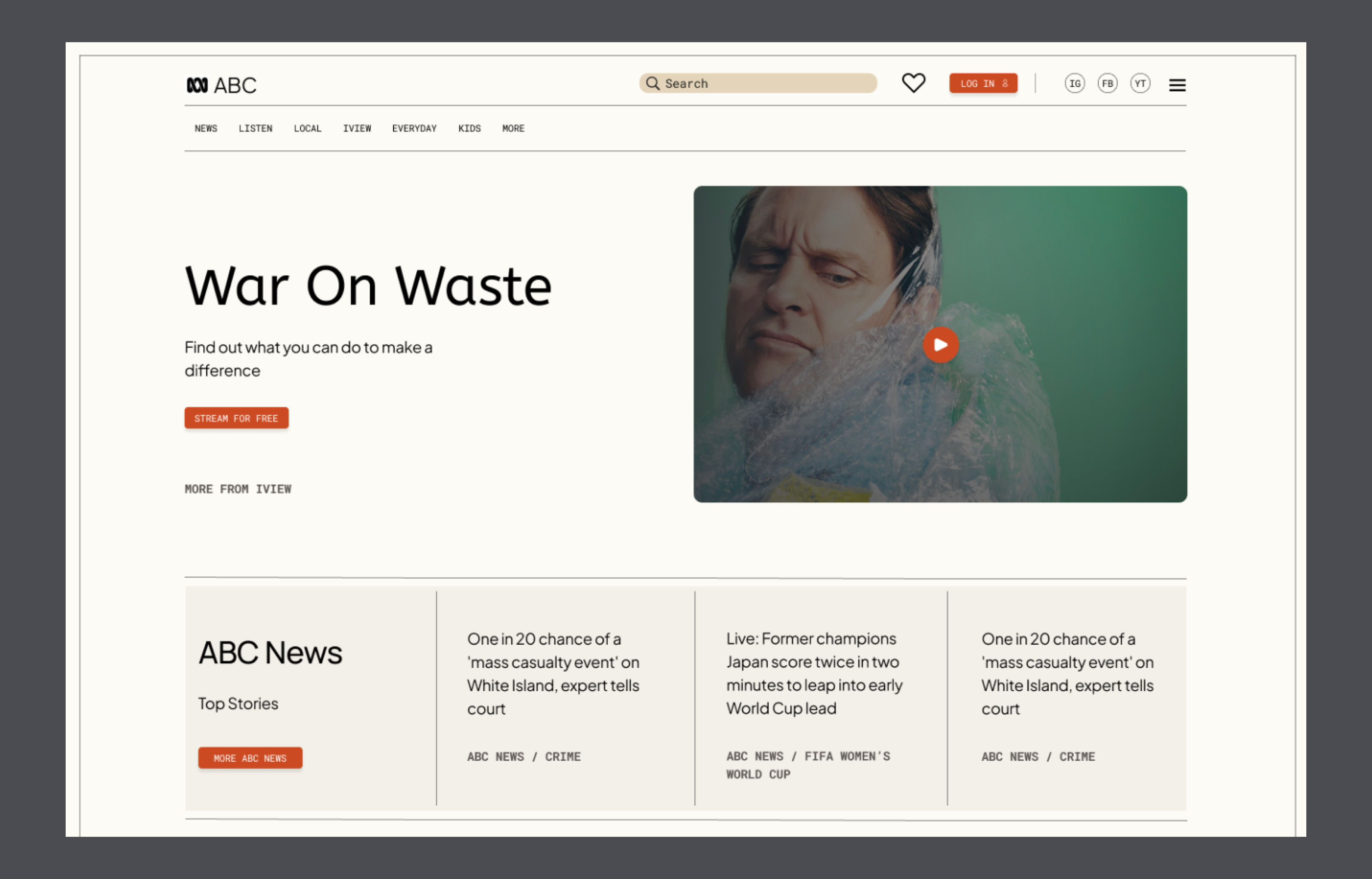Click the LOG IN button
The image size is (1372, 879).
[x=983, y=83]
